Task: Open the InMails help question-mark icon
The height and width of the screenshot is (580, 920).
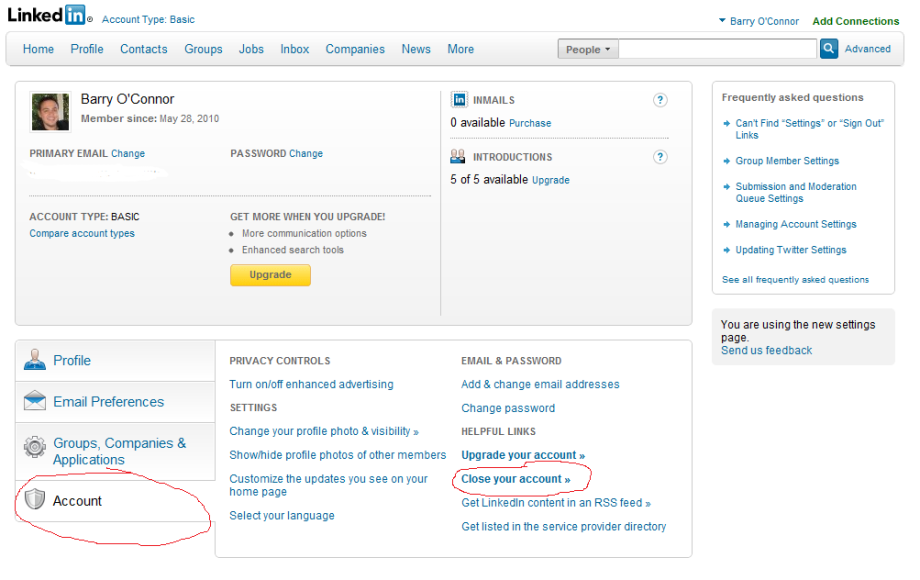Action: pos(660,100)
